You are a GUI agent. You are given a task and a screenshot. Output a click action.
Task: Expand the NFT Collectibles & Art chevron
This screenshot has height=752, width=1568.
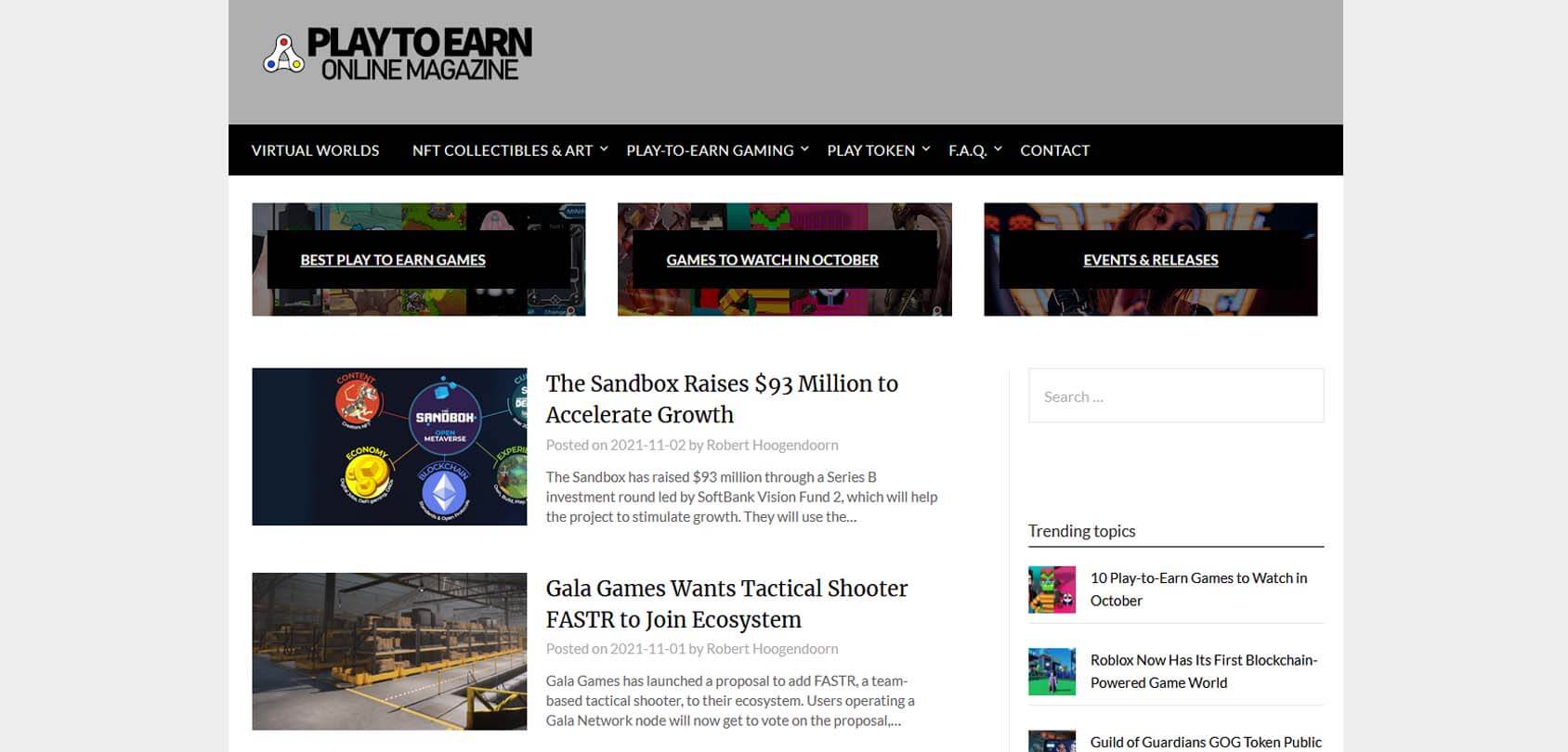[604, 149]
